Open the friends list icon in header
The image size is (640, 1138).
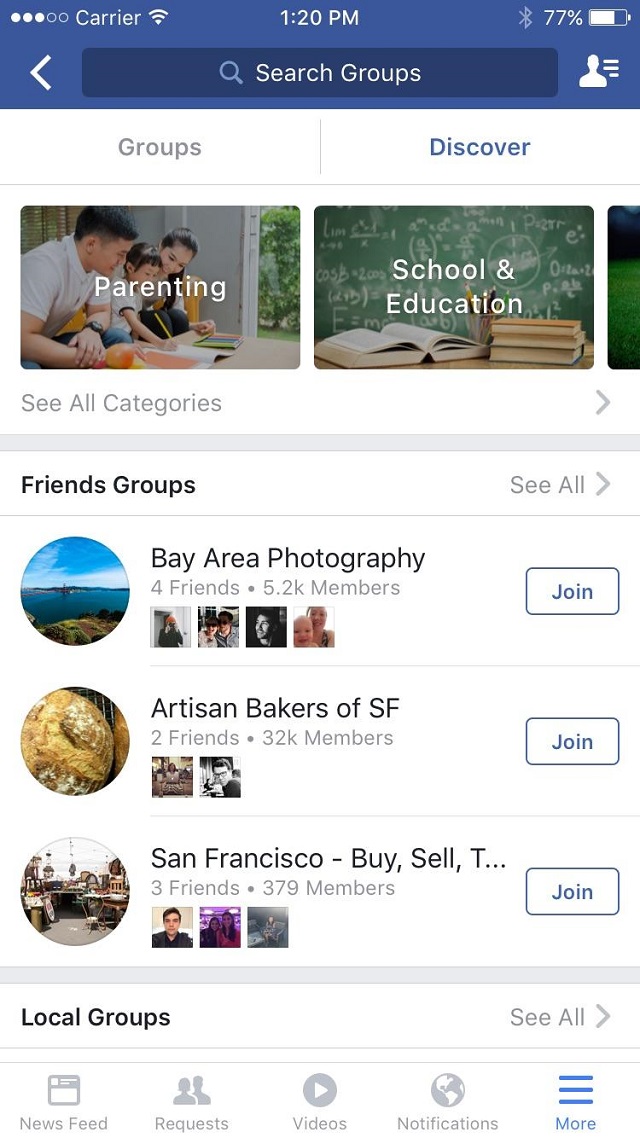598,73
